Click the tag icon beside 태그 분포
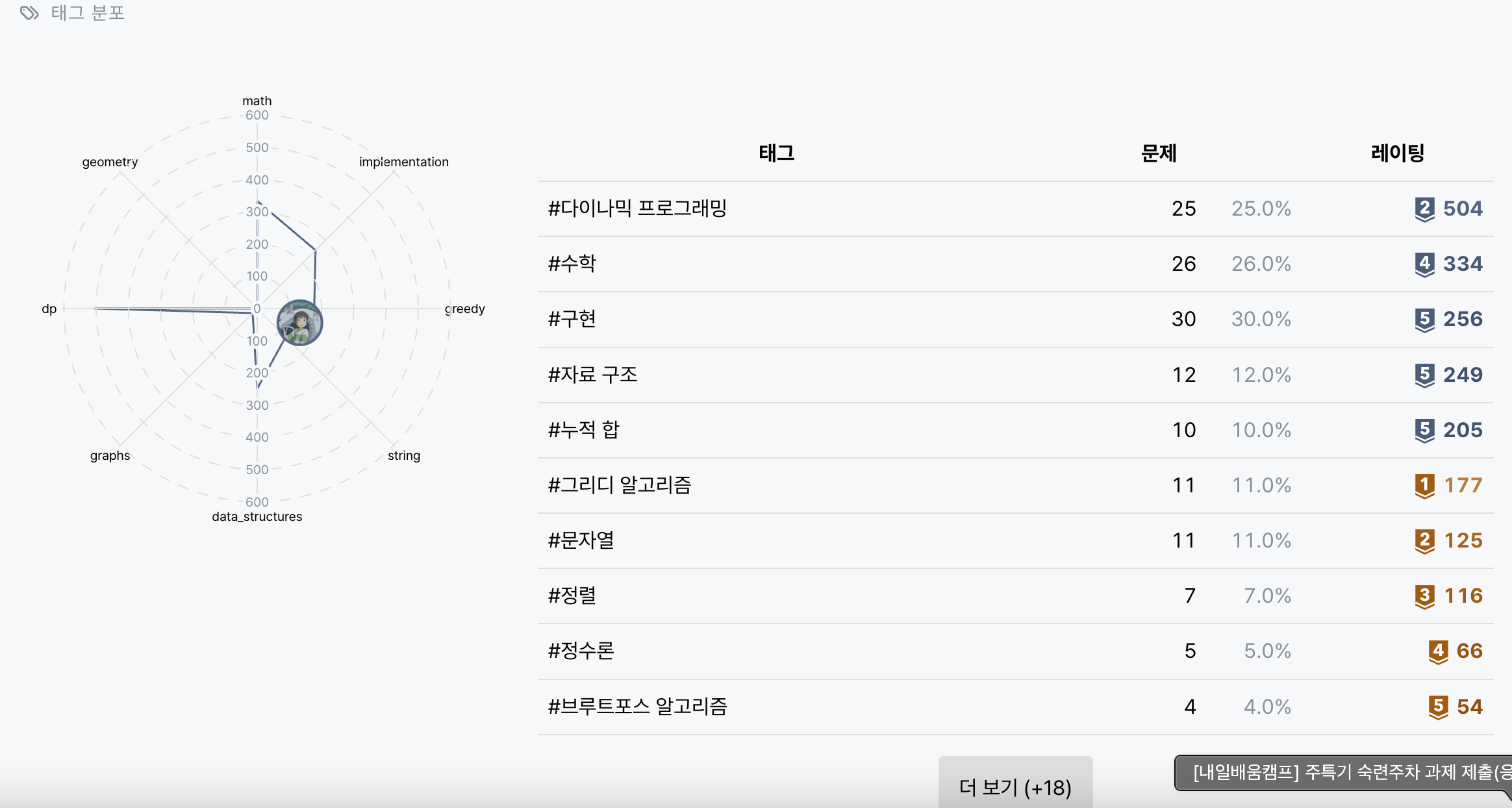This screenshot has width=1512, height=808. 29,13
